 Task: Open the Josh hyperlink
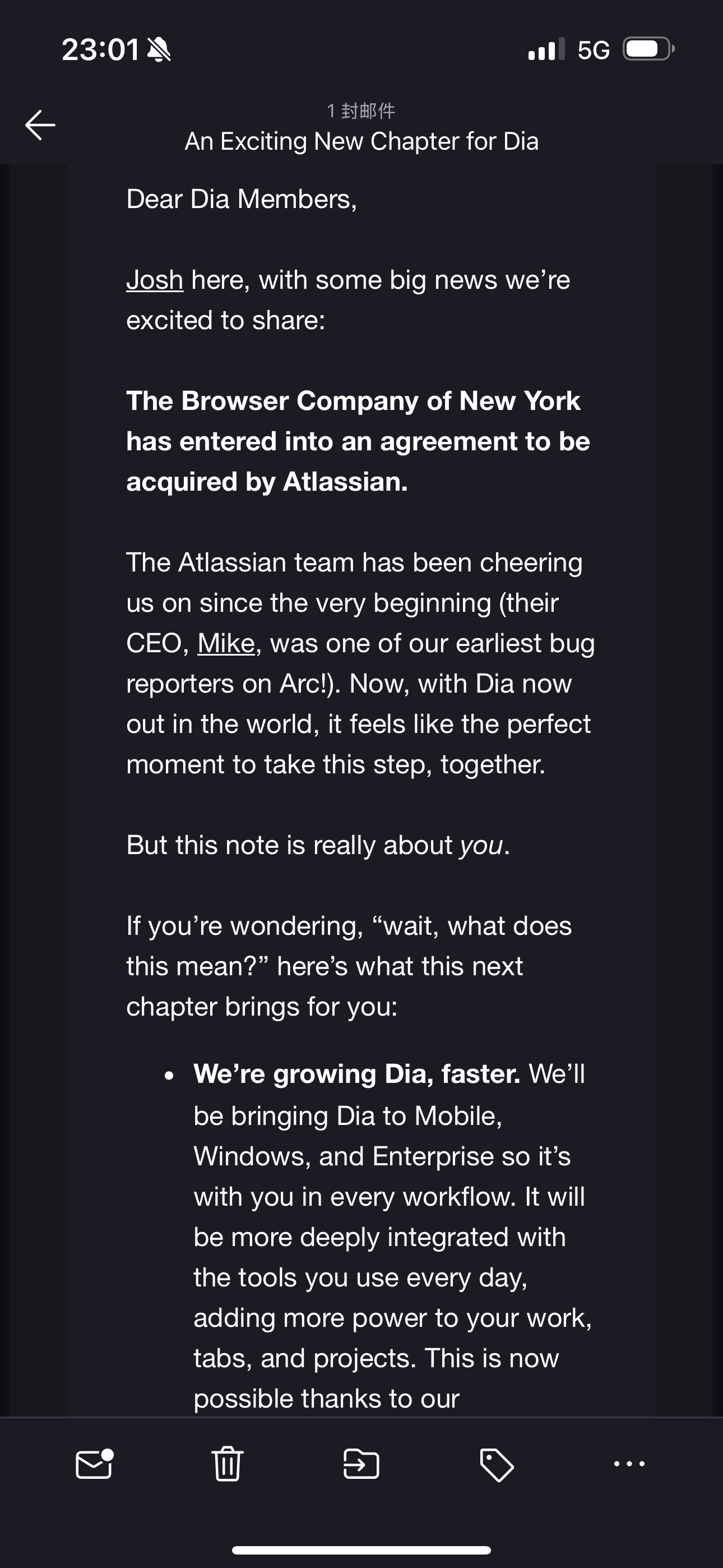point(155,280)
